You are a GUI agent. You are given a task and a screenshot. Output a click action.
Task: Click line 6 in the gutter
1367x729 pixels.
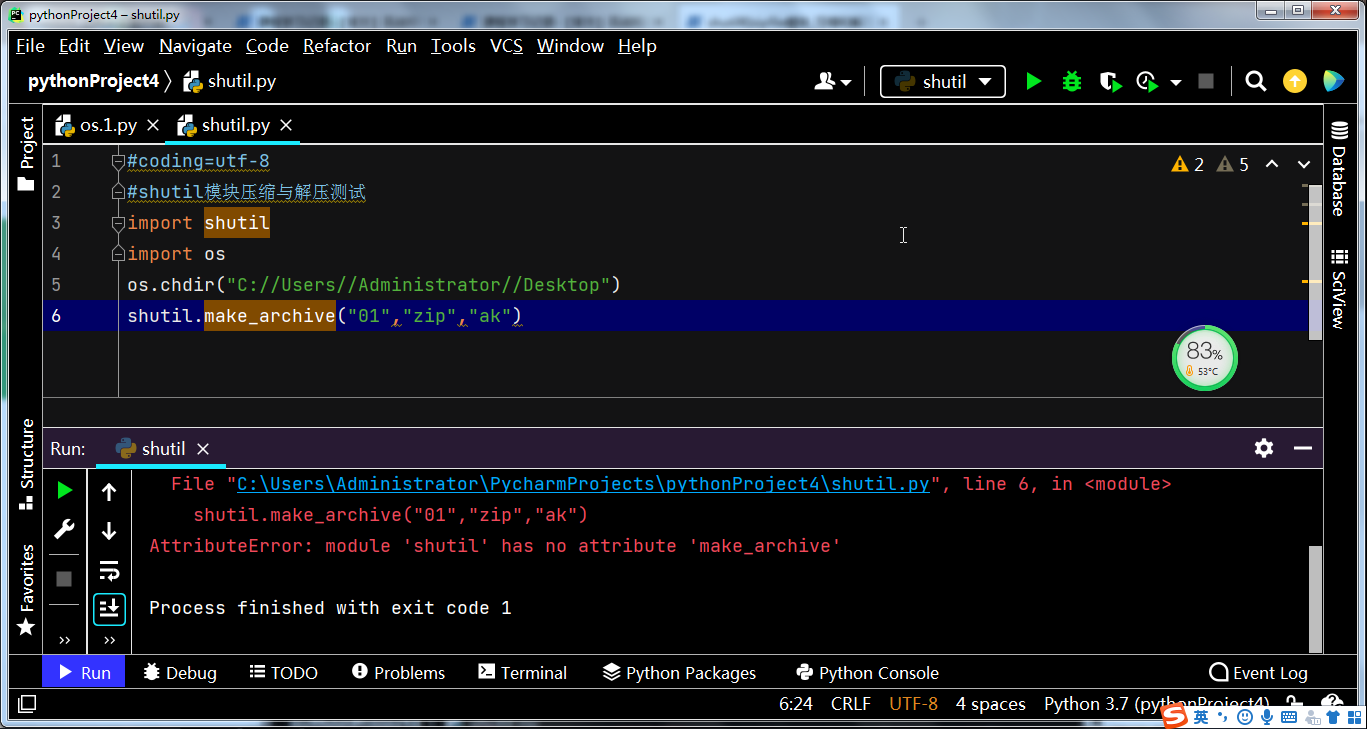pos(56,316)
